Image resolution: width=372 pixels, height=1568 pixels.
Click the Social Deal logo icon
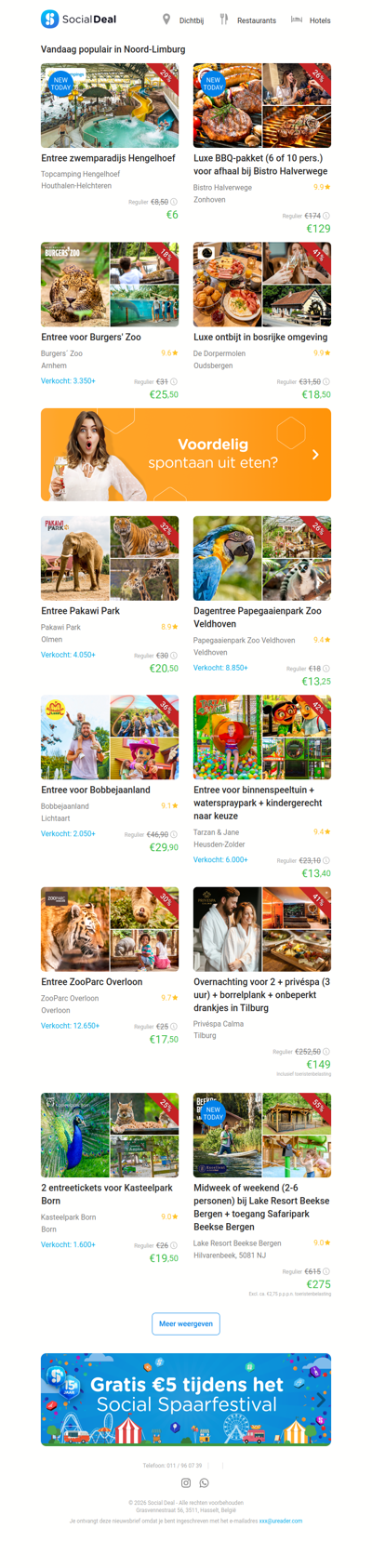(x=50, y=19)
